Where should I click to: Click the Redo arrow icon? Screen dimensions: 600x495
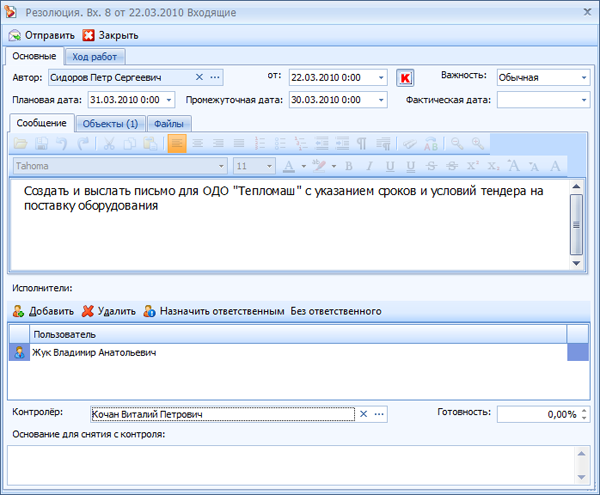tap(83, 143)
